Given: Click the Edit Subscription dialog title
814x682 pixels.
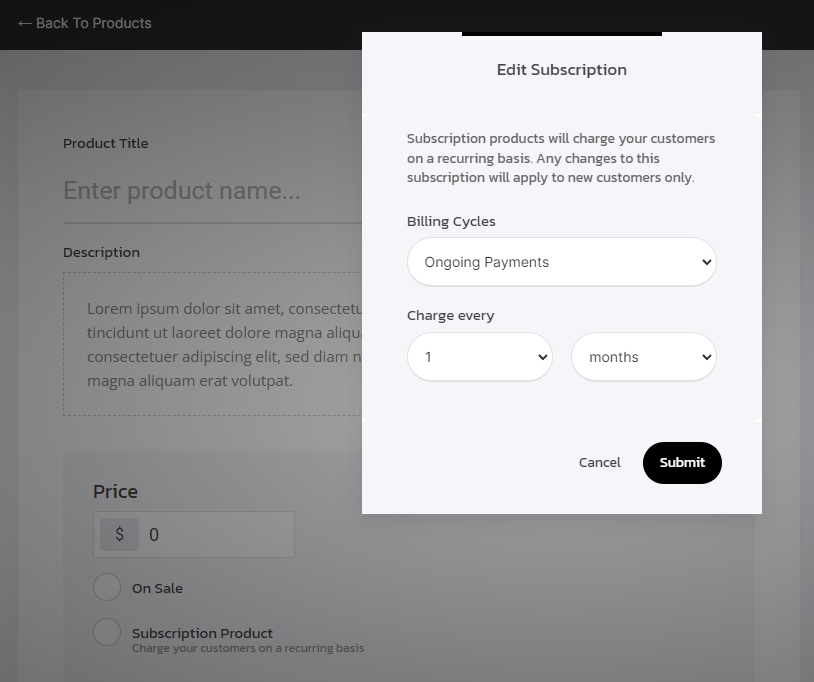Looking at the screenshot, I should point(561,70).
